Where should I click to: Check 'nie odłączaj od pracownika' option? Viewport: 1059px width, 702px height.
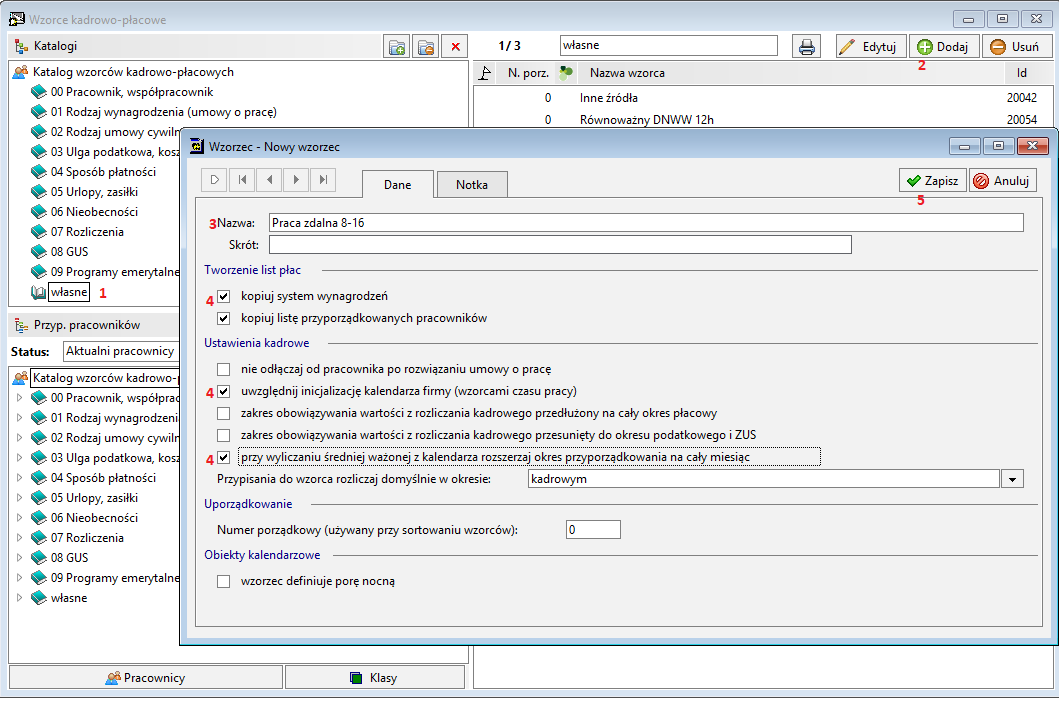tap(224, 370)
